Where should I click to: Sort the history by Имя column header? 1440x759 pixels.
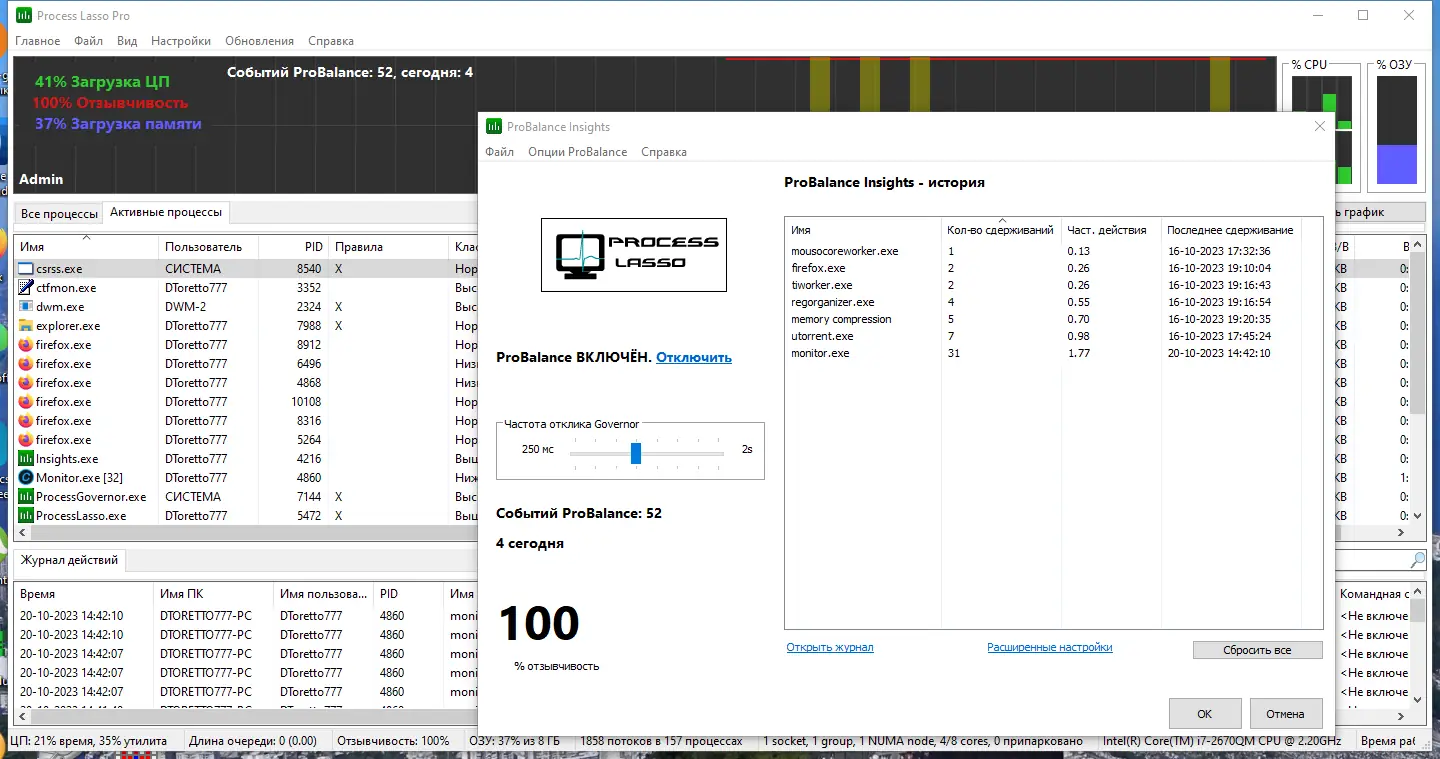(863, 230)
